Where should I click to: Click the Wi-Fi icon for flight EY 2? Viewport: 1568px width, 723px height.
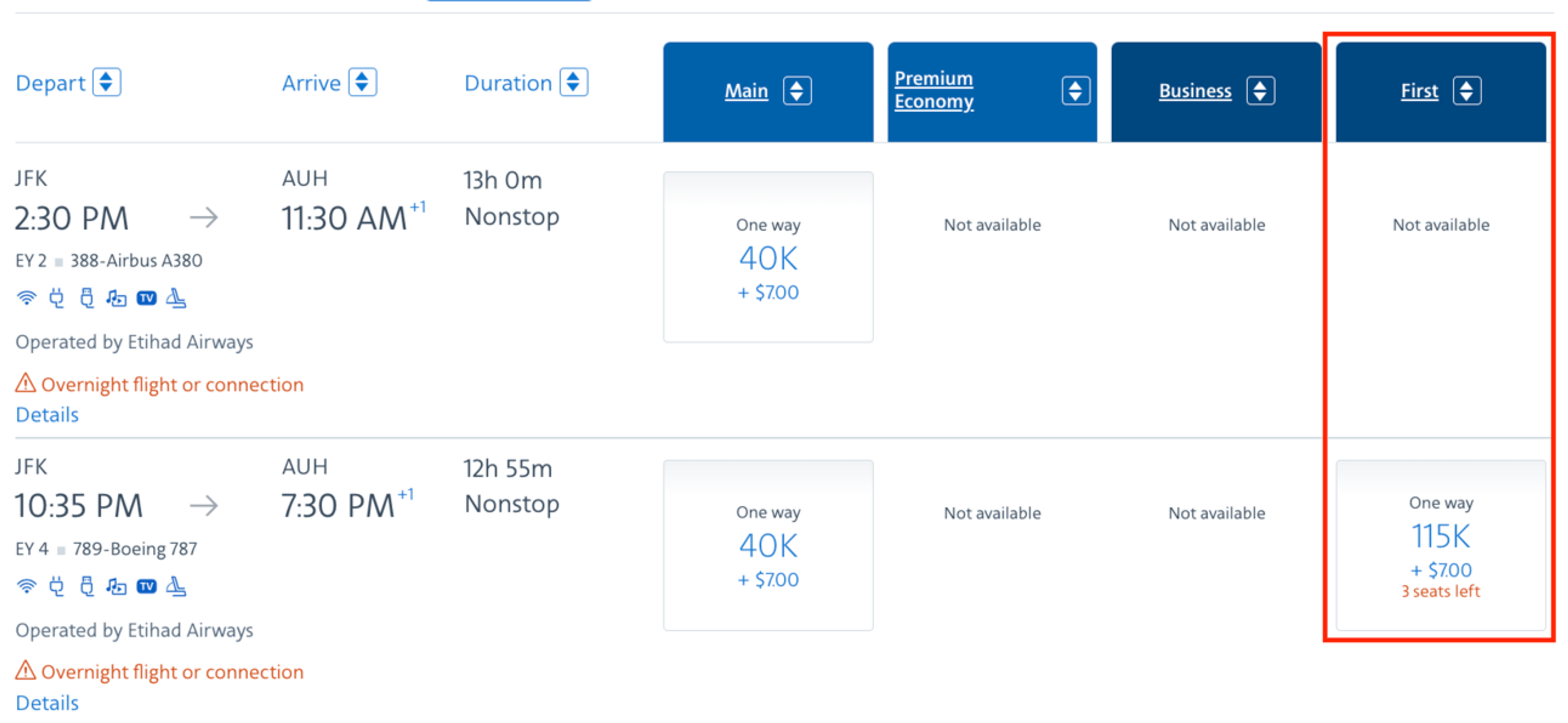click(26, 298)
